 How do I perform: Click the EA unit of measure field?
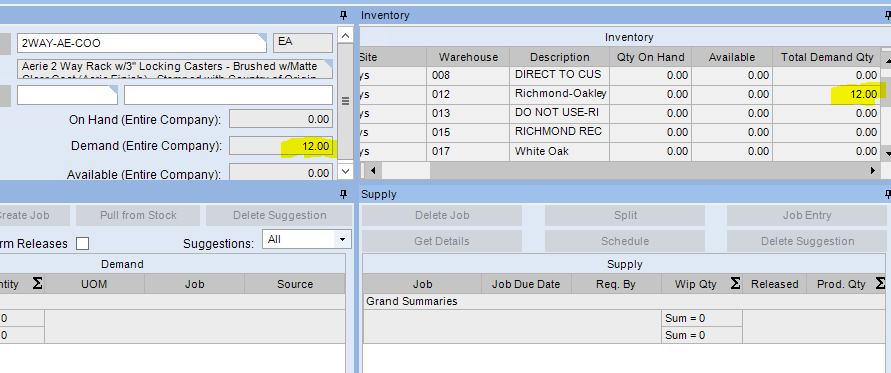click(x=303, y=43)
